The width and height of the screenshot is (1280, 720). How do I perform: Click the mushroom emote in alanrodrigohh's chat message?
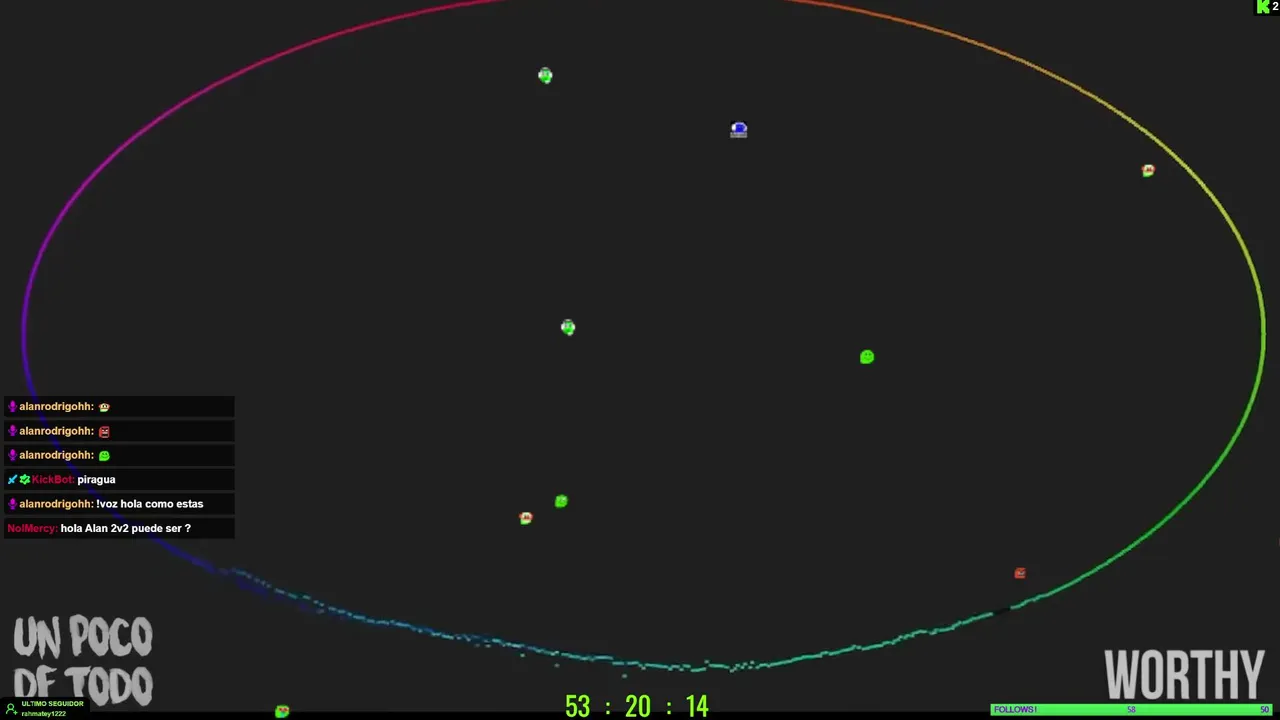coord(104,407)
